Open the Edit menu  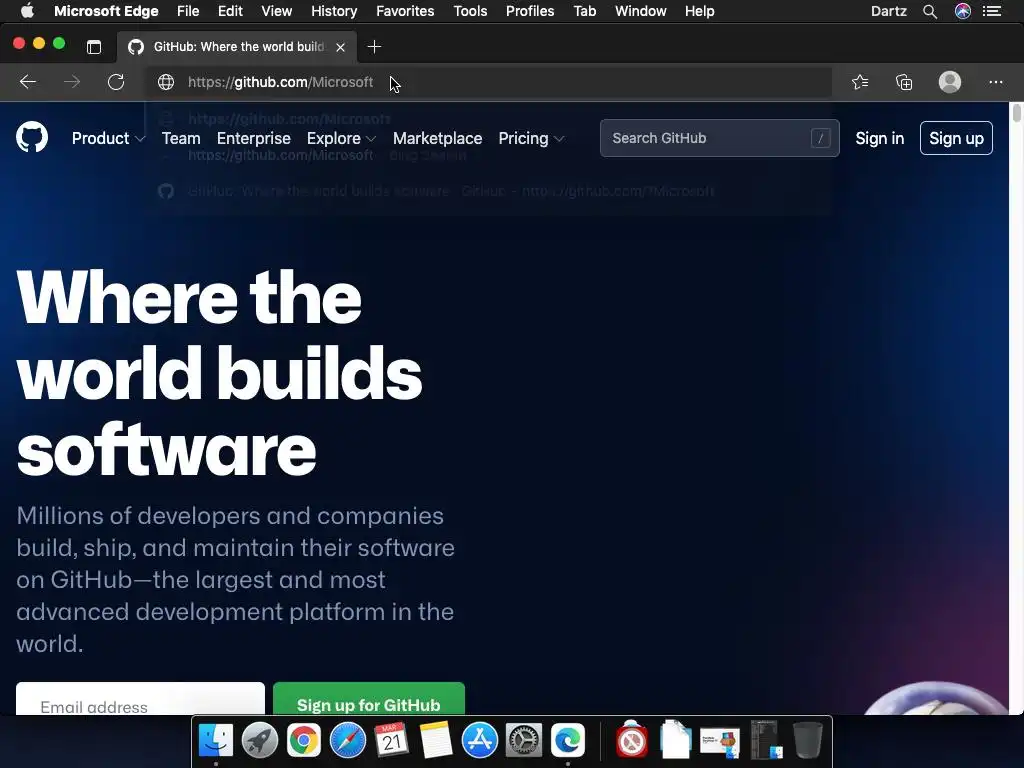(230, 11)
